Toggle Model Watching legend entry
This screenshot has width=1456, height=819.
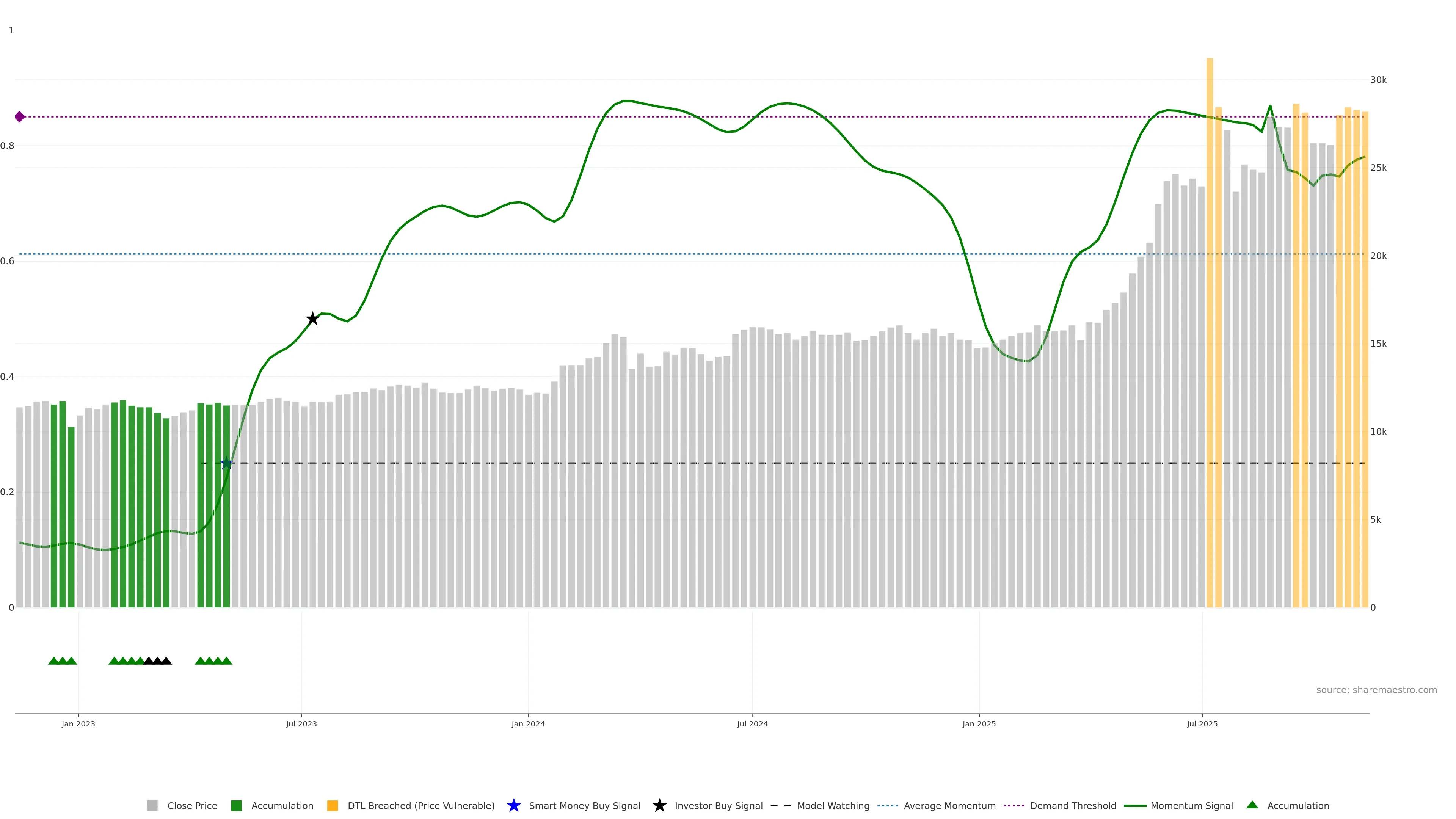point(833,805)
